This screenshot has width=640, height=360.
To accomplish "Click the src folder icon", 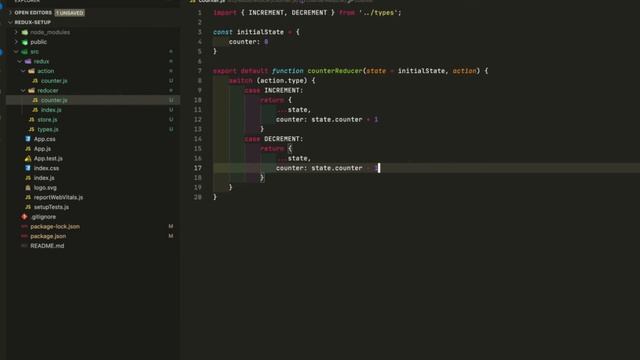I will click(25, 52).
